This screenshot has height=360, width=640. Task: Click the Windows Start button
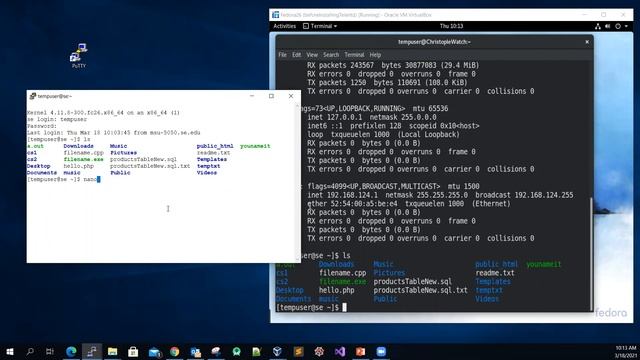coord(10,351)
